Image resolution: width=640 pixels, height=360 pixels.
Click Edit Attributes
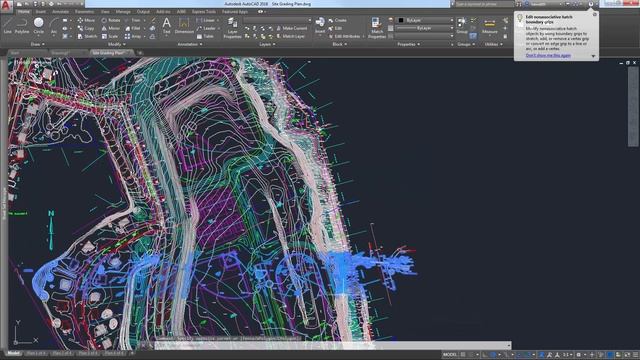click(x=344, y=36)
